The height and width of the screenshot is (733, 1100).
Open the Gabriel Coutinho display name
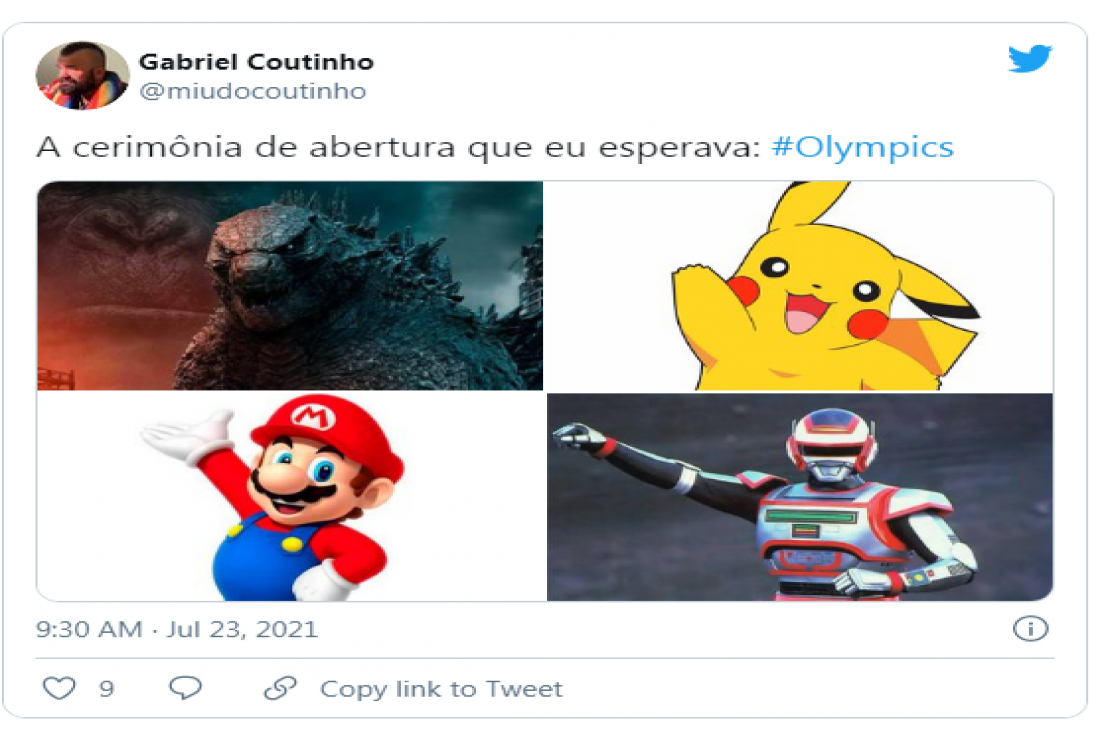256,62
